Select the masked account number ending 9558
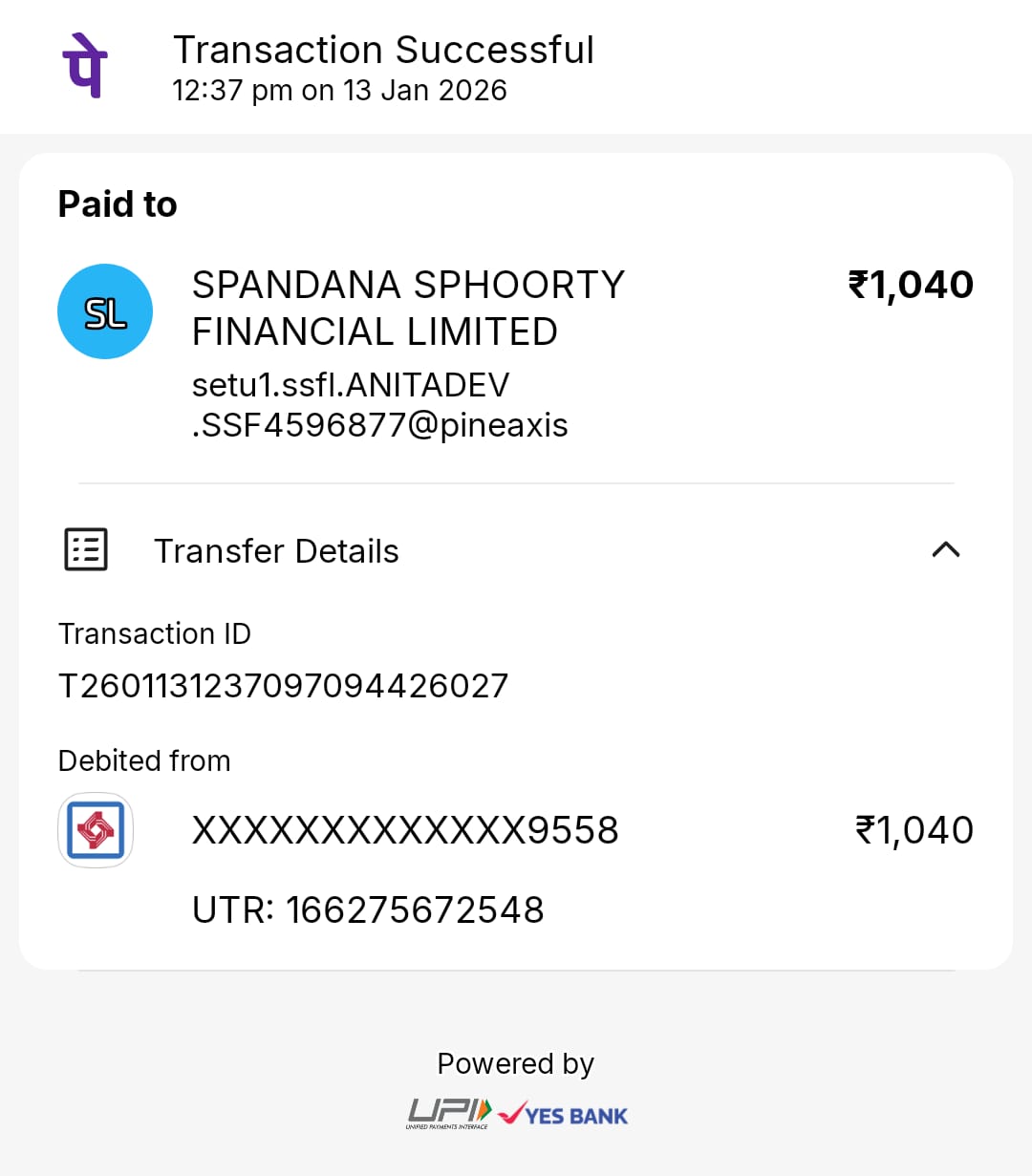This screenshot has width=1032, height=1176. [405, 830]
